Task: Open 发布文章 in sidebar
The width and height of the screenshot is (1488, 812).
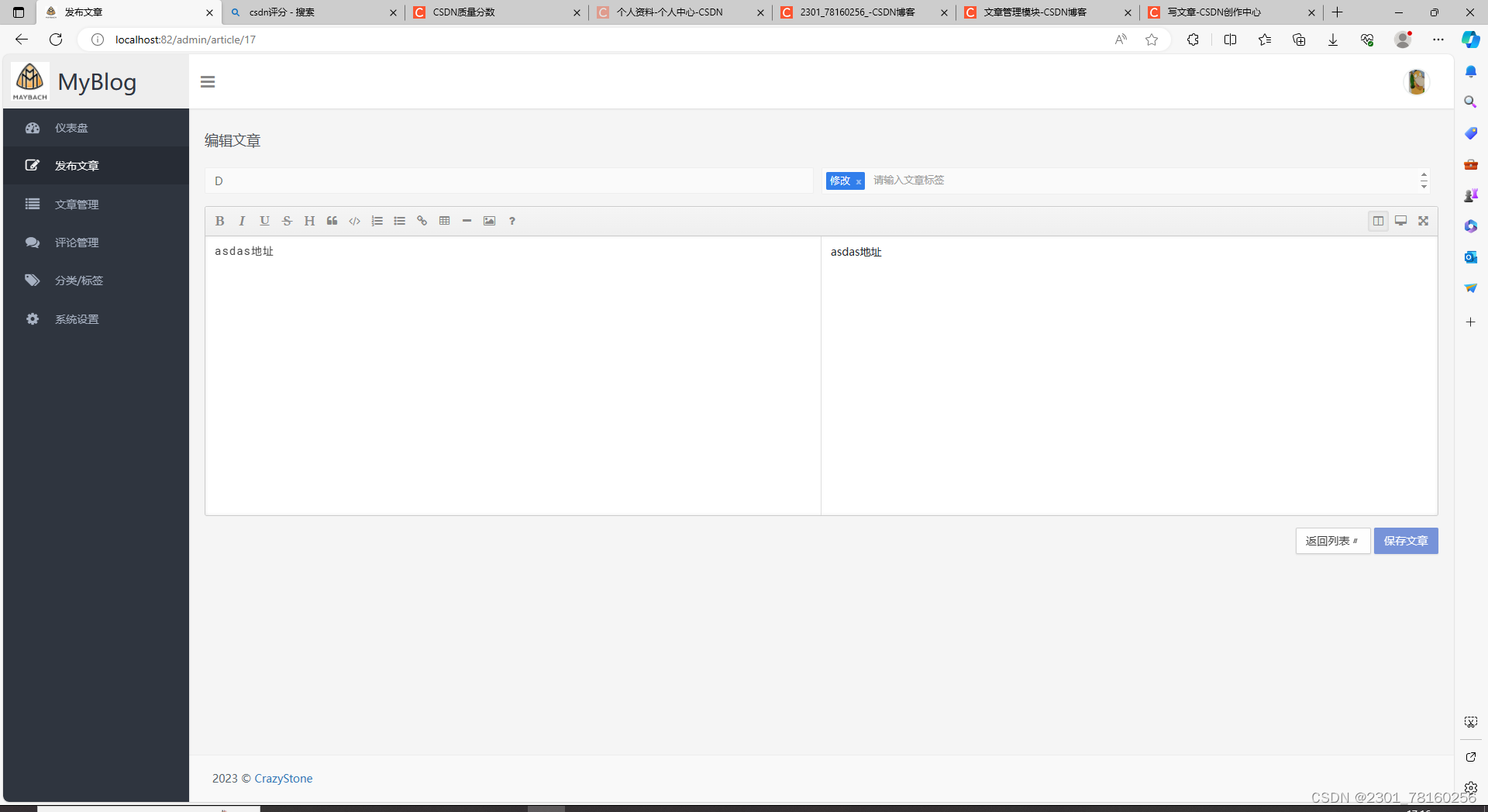Action: coord(96,166)
